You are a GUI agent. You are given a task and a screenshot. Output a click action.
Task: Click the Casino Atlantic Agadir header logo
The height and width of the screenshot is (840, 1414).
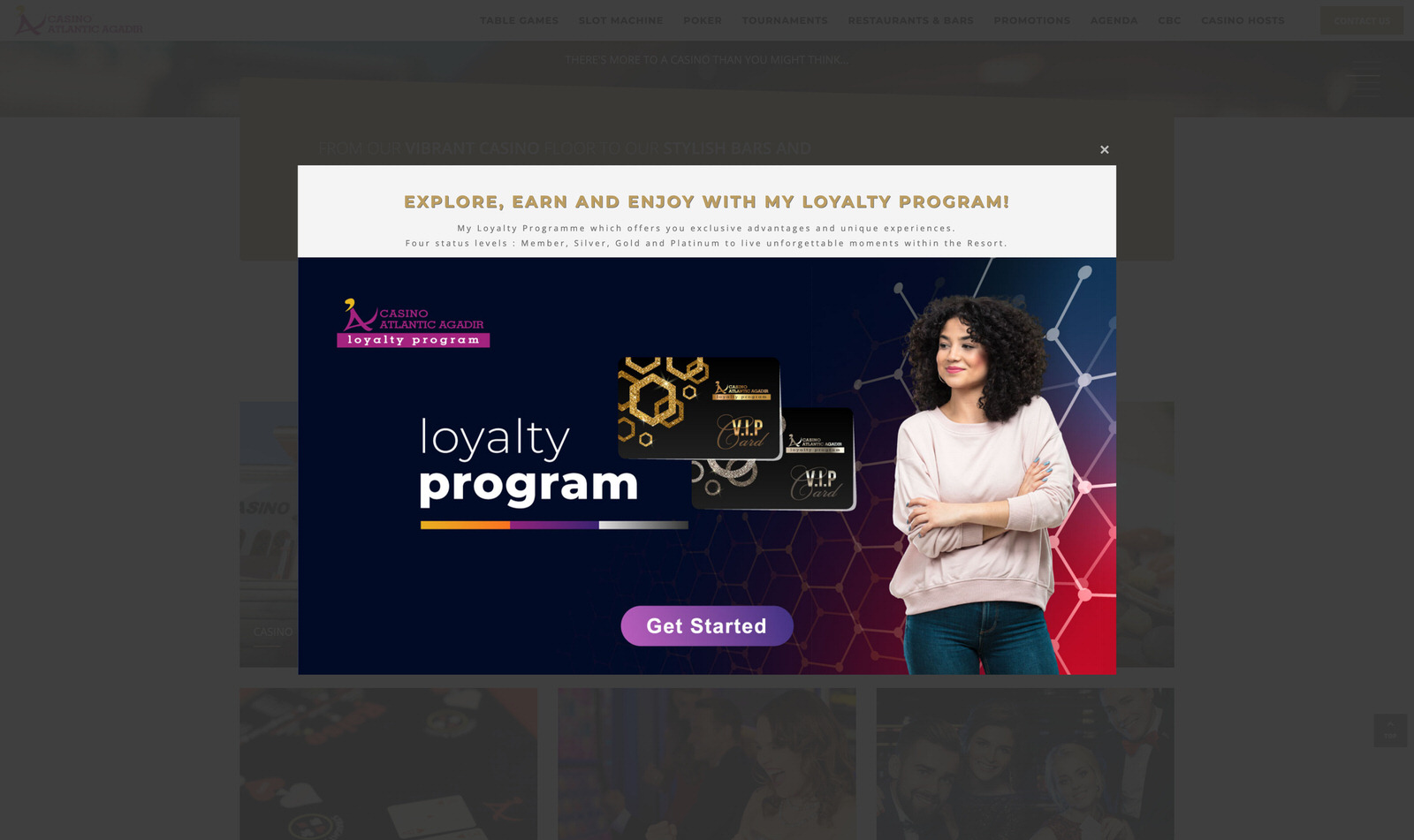[80, 21]
